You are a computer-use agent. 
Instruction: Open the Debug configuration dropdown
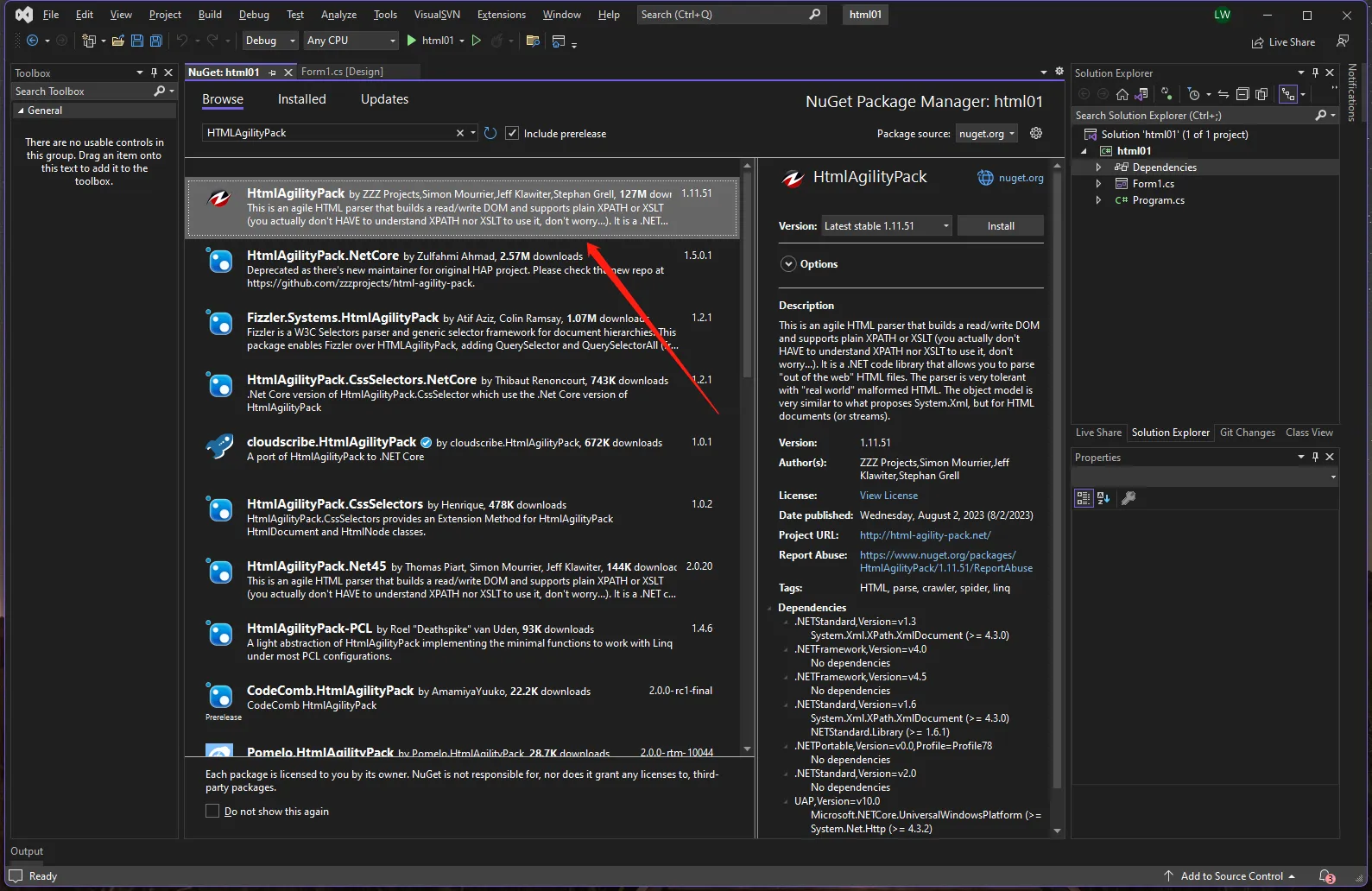(270, 41)
